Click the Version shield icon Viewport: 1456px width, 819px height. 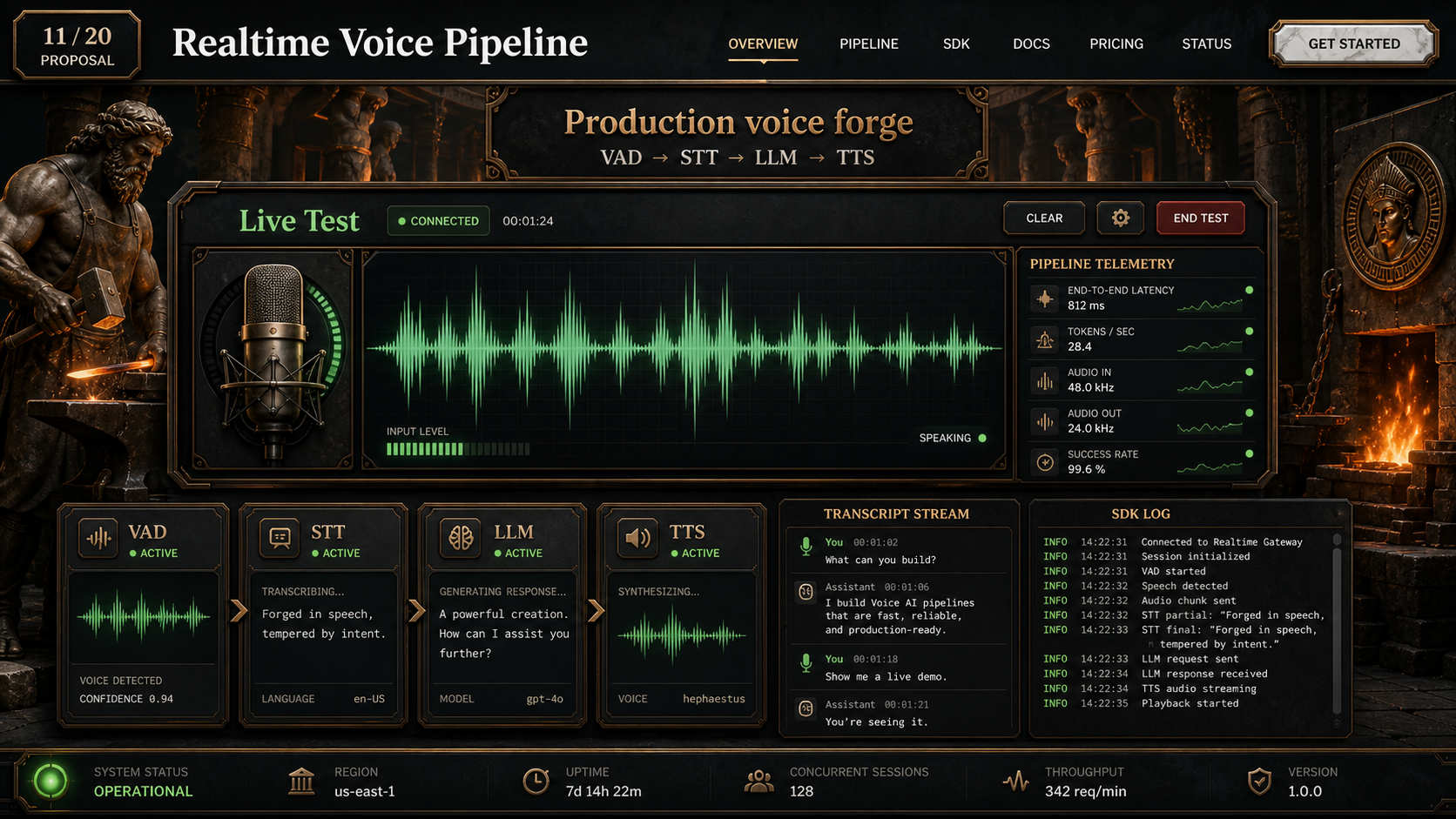pyautogui.click(x=1259, y=781)
